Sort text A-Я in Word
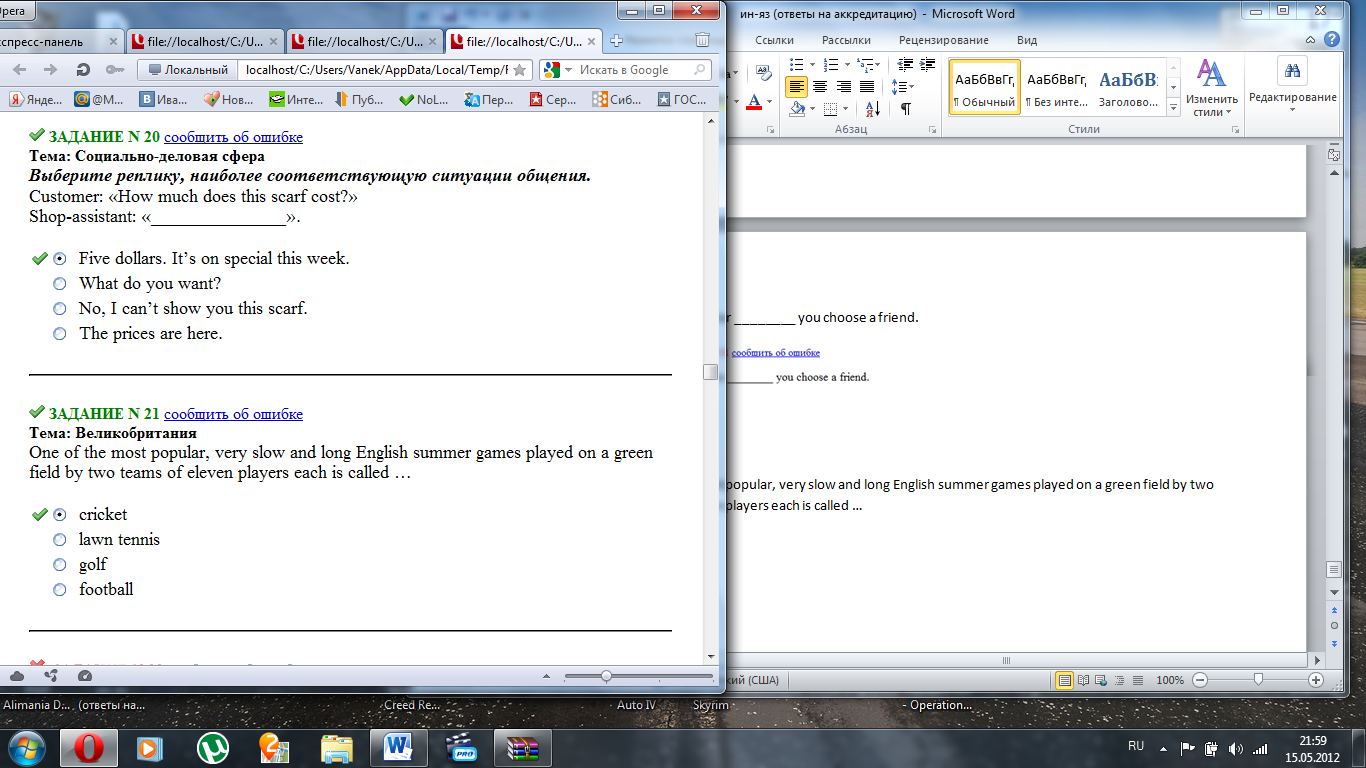 pos(873,109)
